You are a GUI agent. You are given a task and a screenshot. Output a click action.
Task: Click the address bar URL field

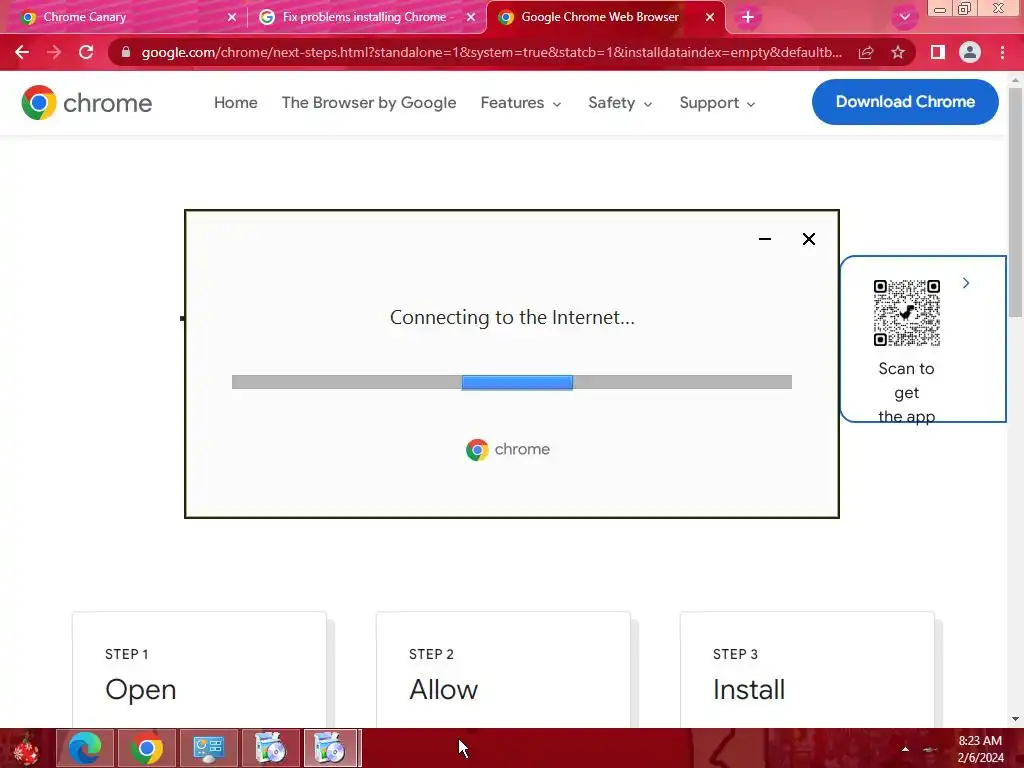491,52
